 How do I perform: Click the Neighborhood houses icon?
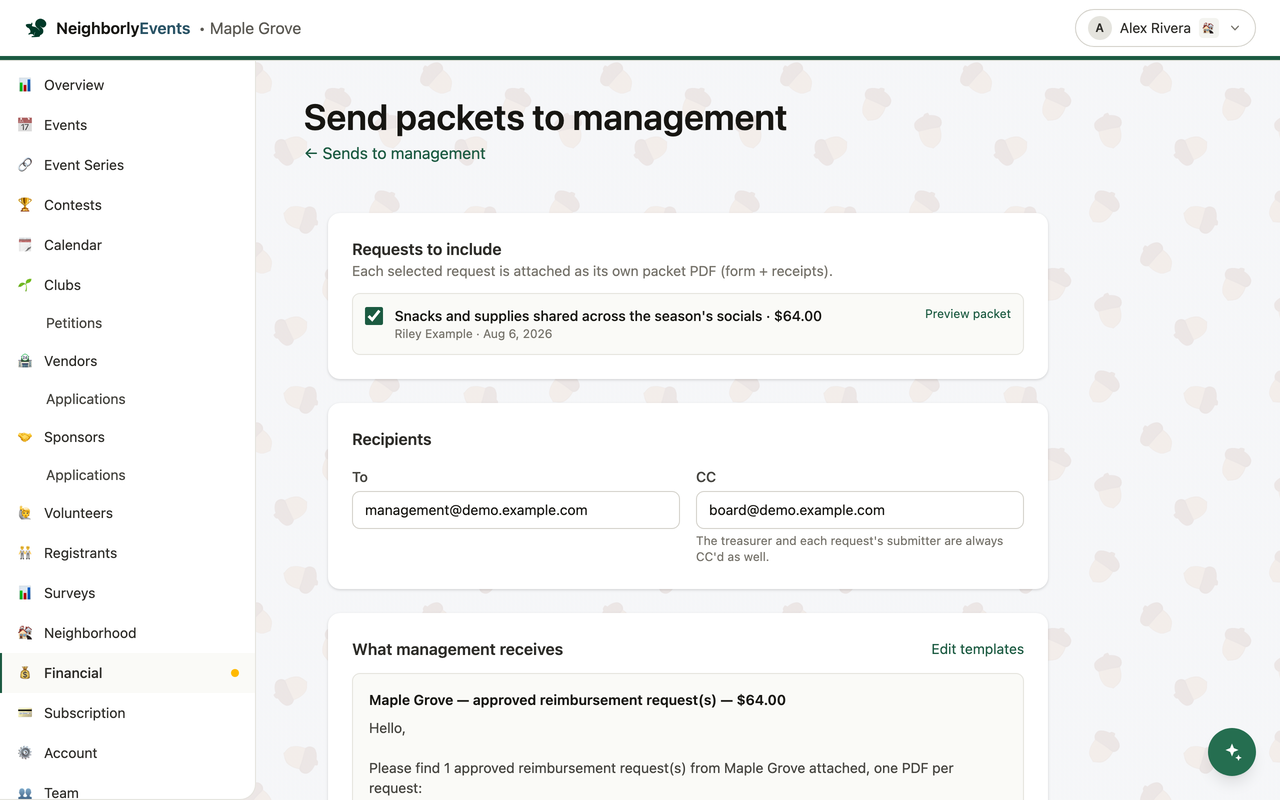[x=25, y=633]
